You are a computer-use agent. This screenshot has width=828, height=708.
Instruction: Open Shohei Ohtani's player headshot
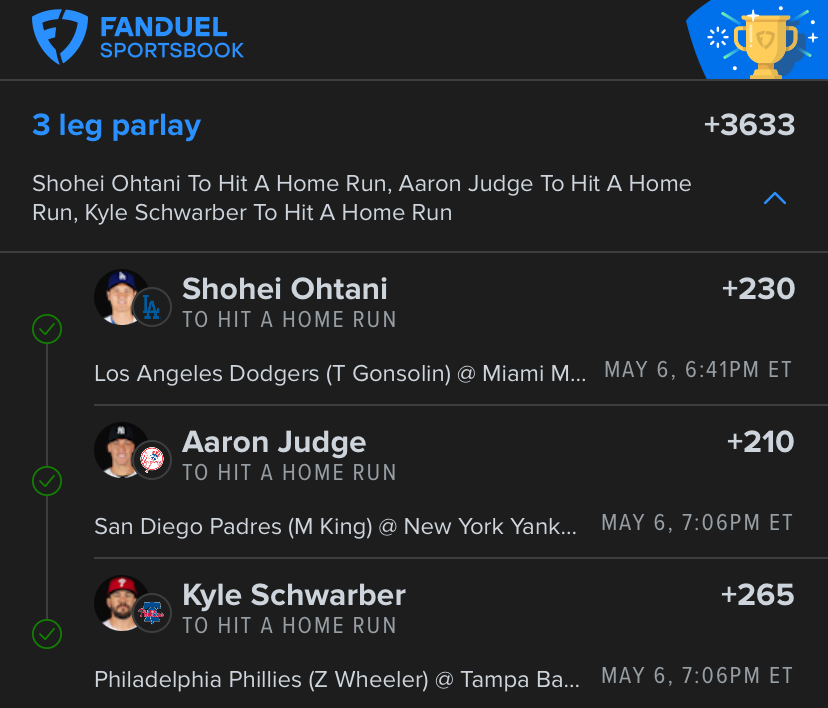120,297
